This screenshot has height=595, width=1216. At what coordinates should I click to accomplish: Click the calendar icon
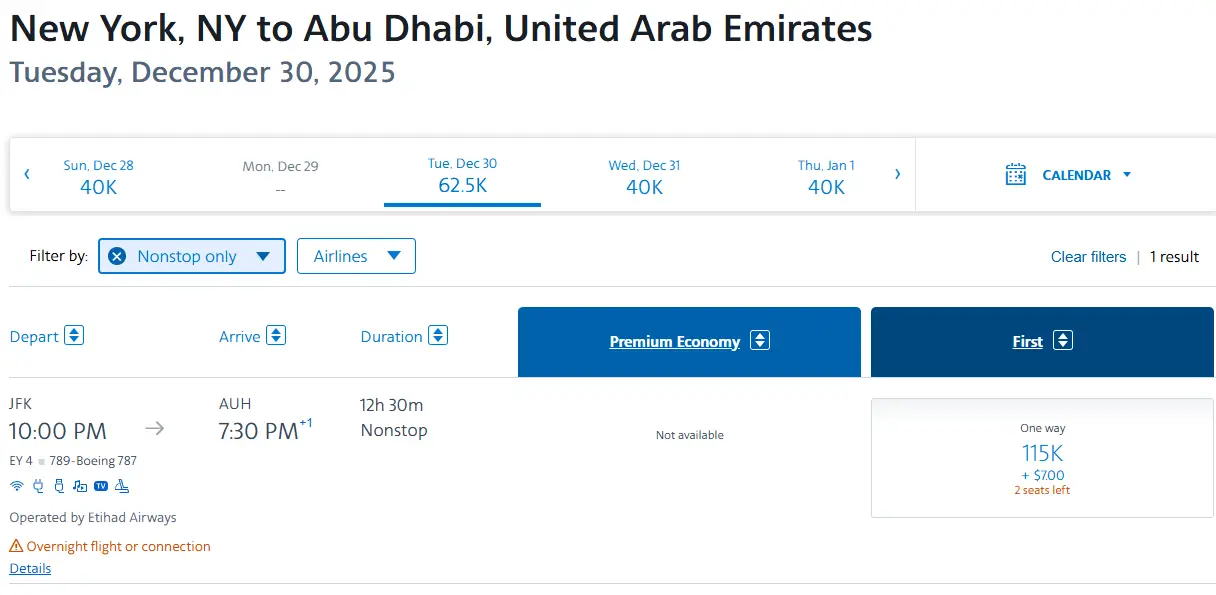[1016, 174]
